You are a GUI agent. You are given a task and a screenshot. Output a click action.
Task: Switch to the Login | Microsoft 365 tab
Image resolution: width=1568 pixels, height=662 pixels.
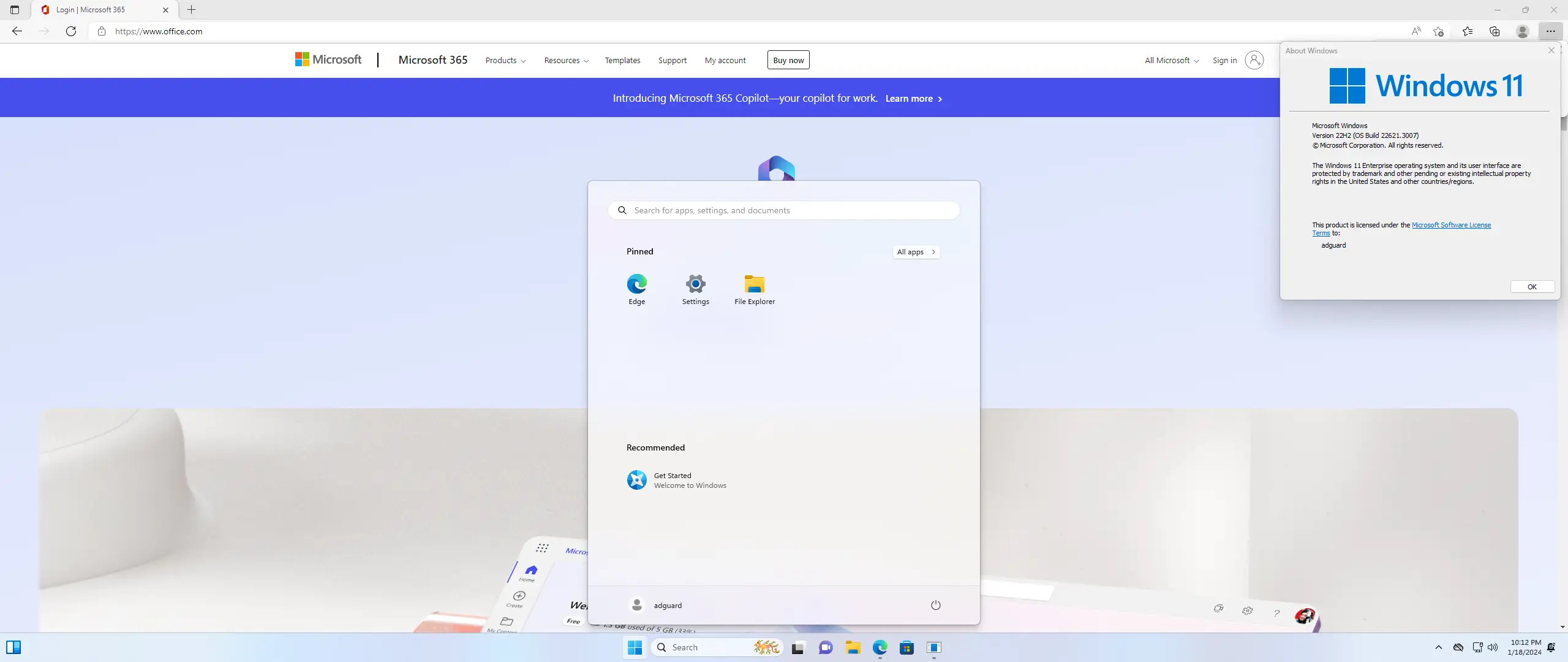click(98, 10)
